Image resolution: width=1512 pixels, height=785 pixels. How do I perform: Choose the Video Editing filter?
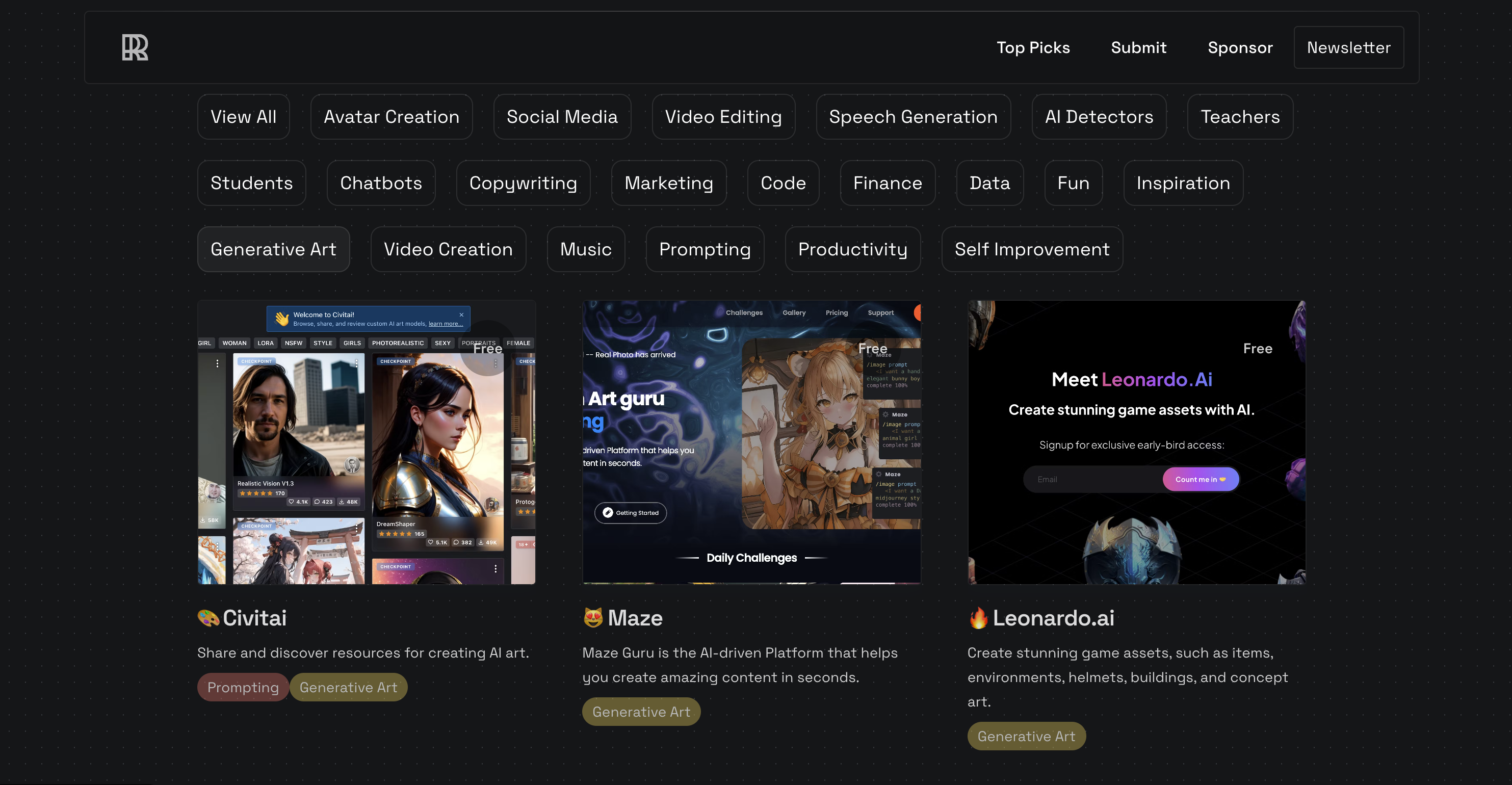[724, 117]
